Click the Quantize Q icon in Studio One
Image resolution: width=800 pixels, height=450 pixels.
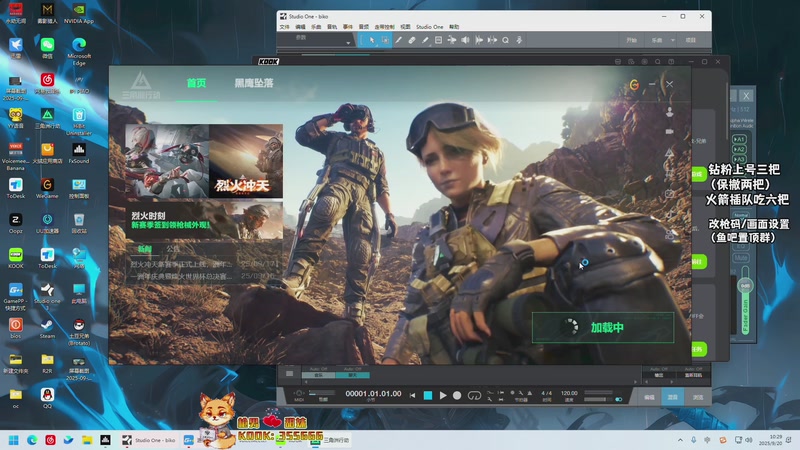tap(505, 40)
